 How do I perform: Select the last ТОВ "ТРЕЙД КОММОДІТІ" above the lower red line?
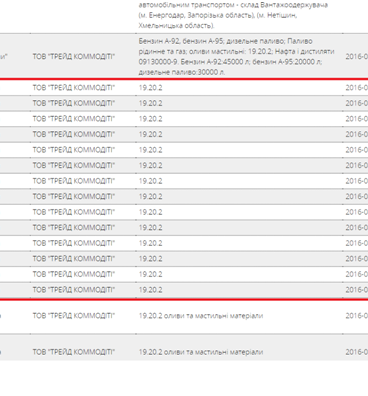click(74, 290)
